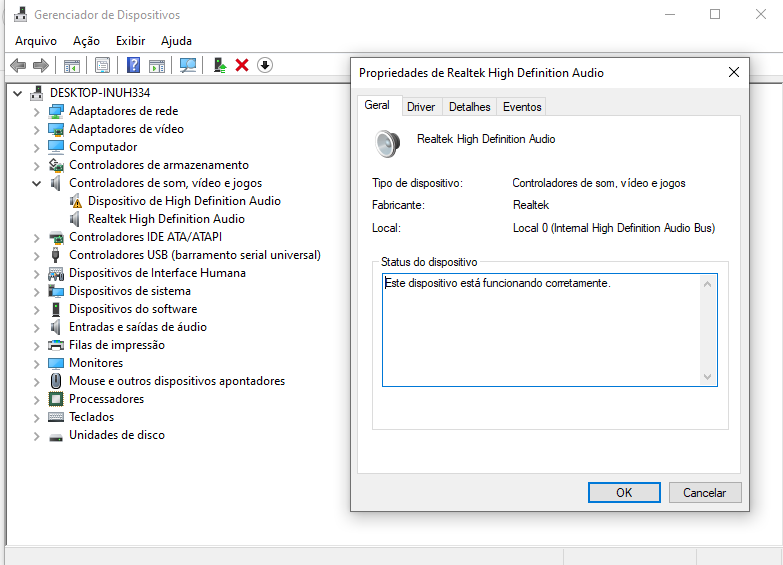Click the Dispositivos de Interface Humana icon
Viewport: 783px width, 565px height.
pyautogui.click(x=56, y=273)
